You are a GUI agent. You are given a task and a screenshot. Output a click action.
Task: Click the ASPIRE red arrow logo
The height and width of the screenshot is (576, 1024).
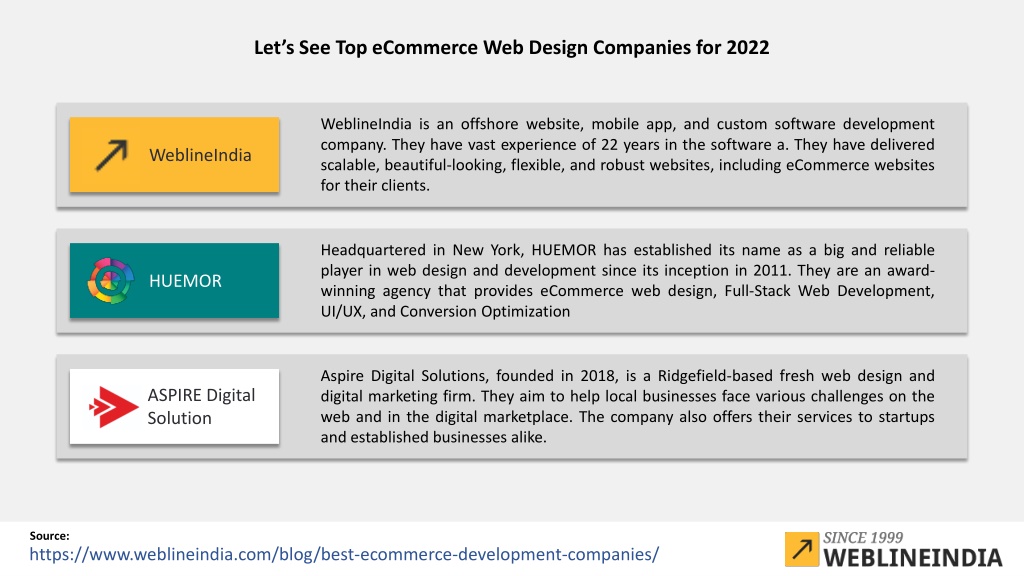click(113, 407)
